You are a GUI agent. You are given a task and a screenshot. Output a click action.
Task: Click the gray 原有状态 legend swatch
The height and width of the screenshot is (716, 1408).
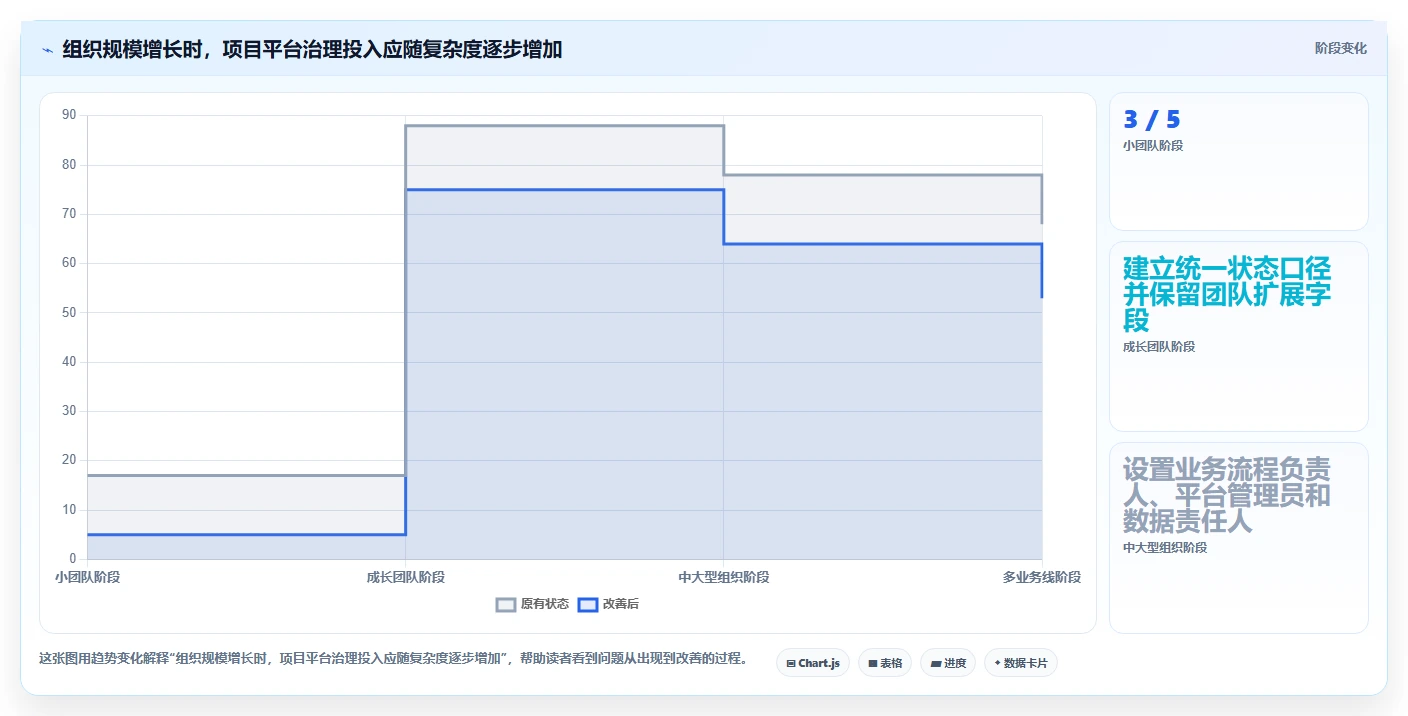tap(506, 604)
